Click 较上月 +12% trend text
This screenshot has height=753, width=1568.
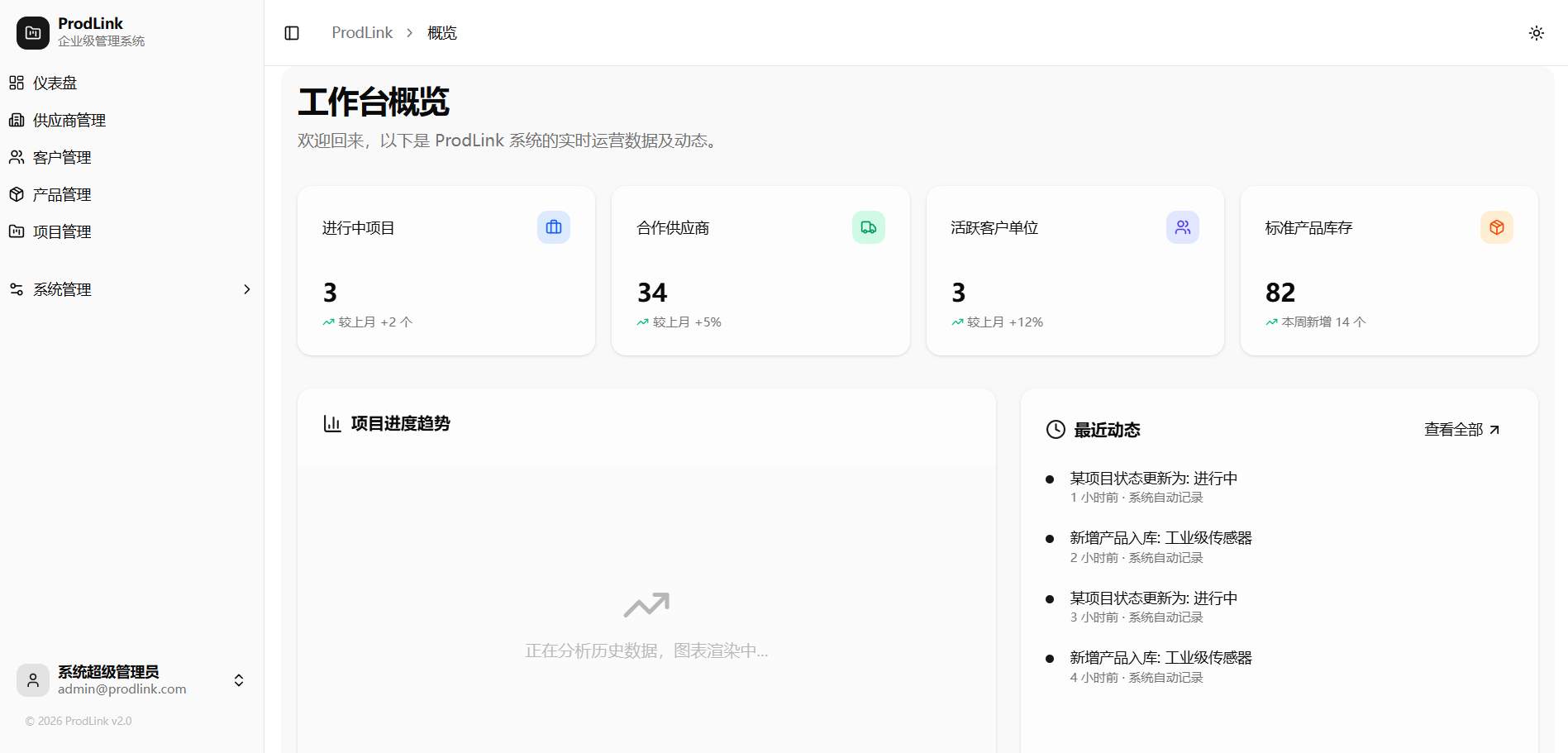click(x=1005, y=322)
